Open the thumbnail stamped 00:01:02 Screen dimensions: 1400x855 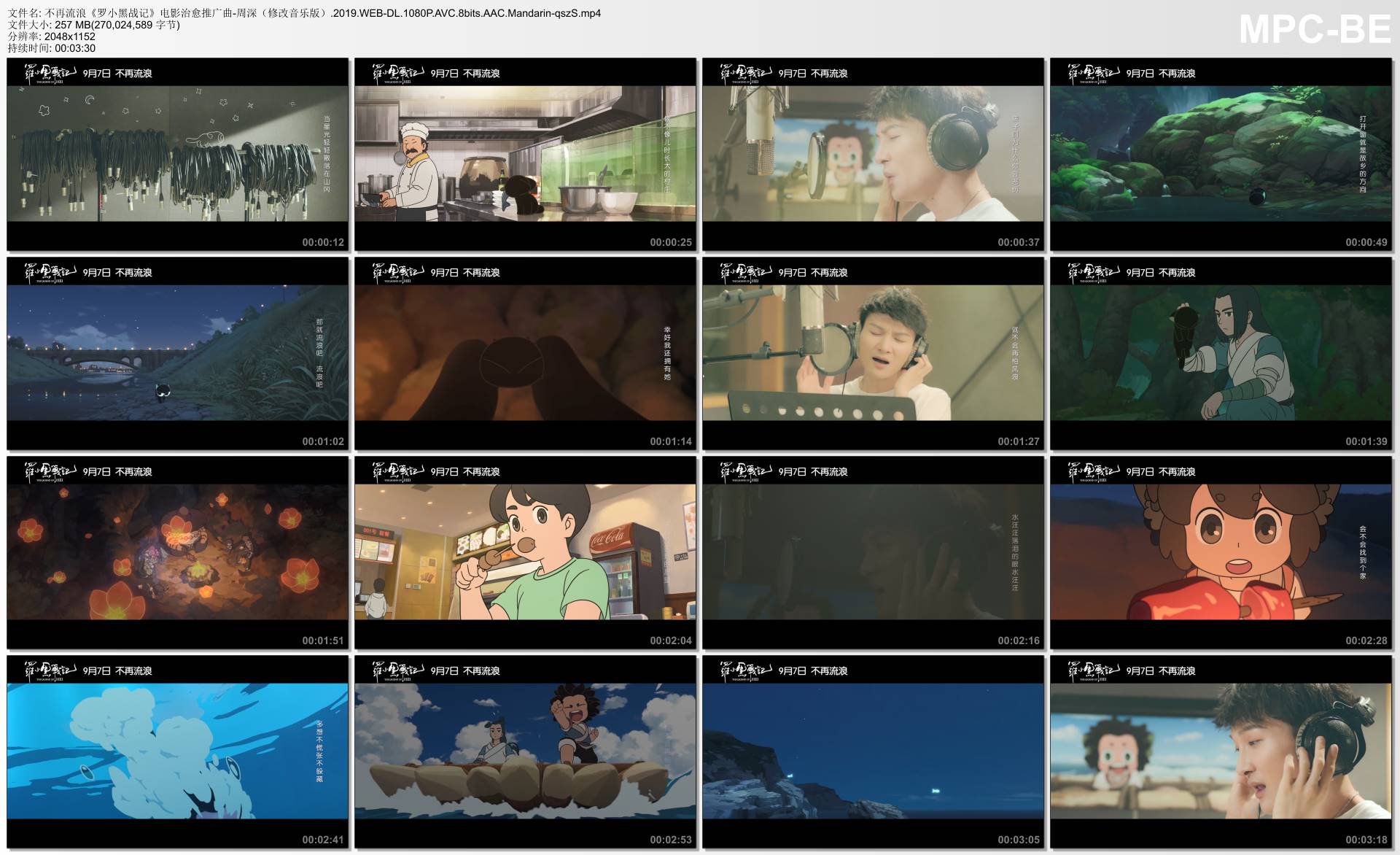coord(178,354)
